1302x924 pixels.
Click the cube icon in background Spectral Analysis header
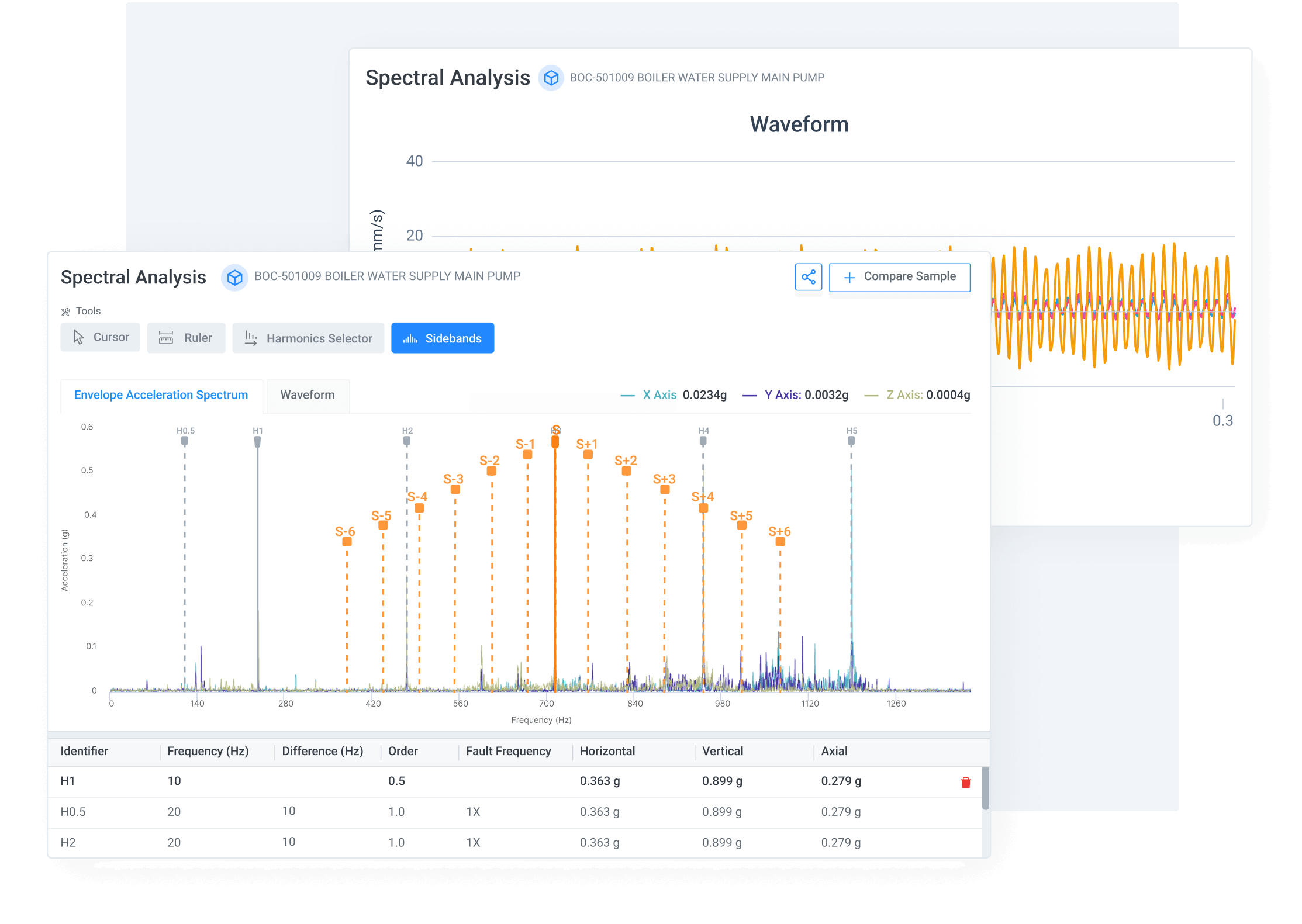tap(551, 77)
